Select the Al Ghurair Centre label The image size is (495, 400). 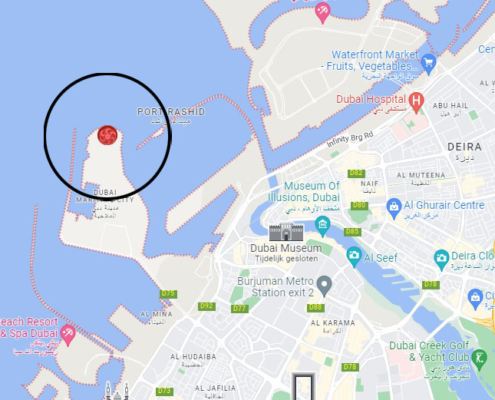point(444,205)
